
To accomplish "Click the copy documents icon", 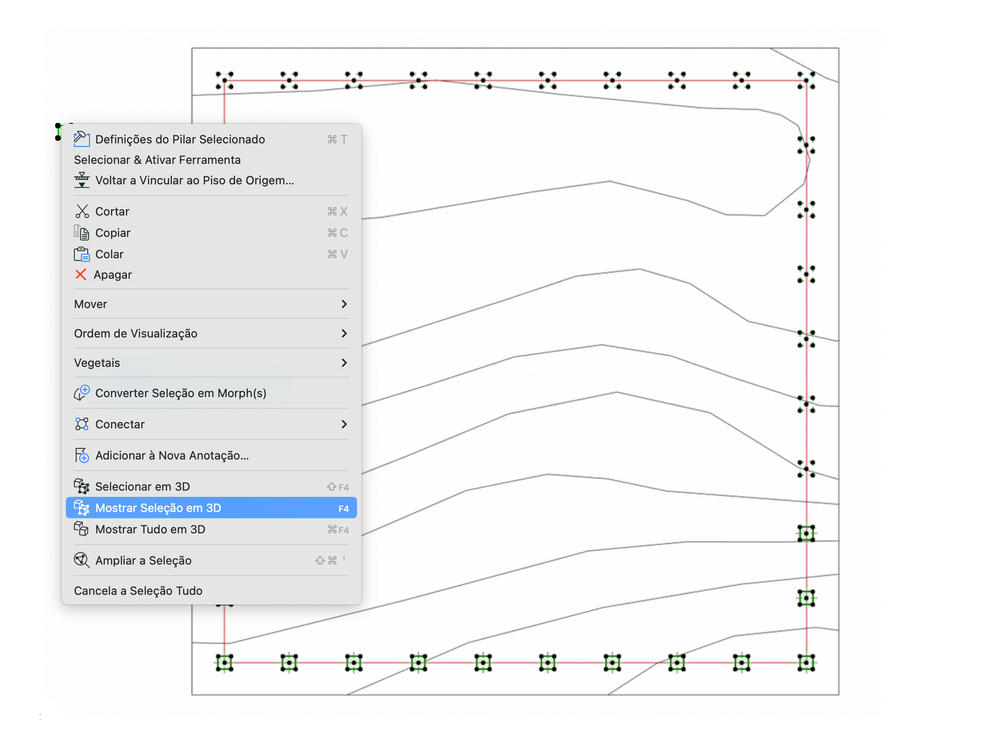I will coord(82,233).
